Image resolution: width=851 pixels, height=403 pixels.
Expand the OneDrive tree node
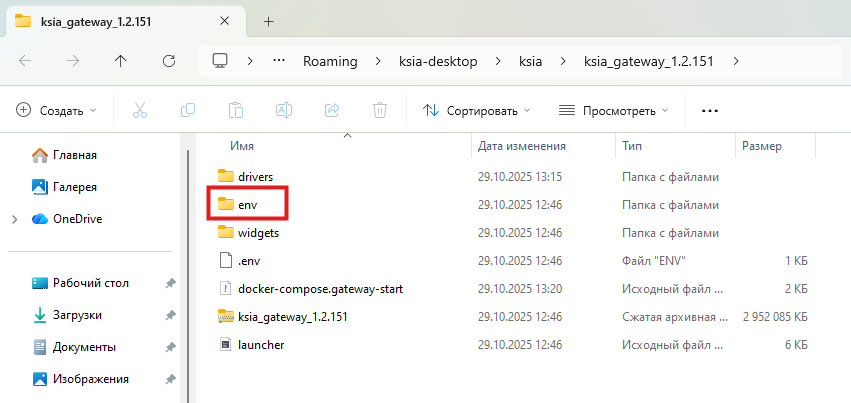coord(14,219)
